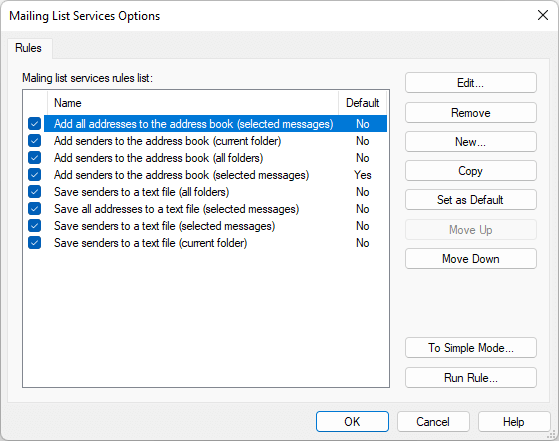Confirm with the OK button
The width and height of the screenshot is (559, 441).
point(352,422)
